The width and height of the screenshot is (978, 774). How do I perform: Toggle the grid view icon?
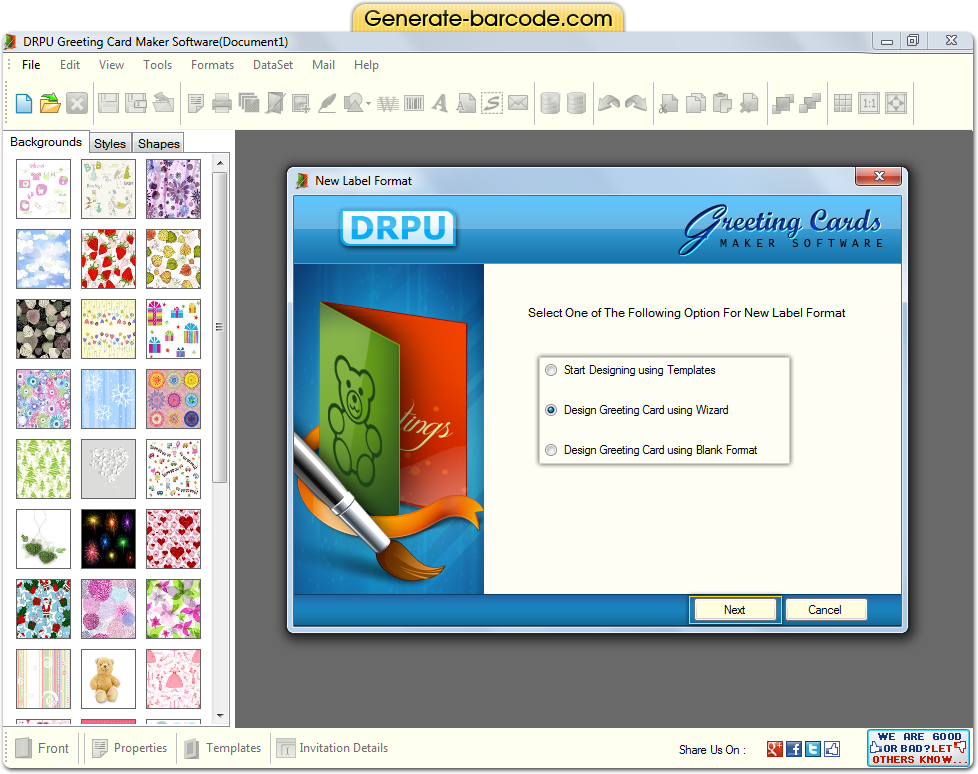[843, 103]
